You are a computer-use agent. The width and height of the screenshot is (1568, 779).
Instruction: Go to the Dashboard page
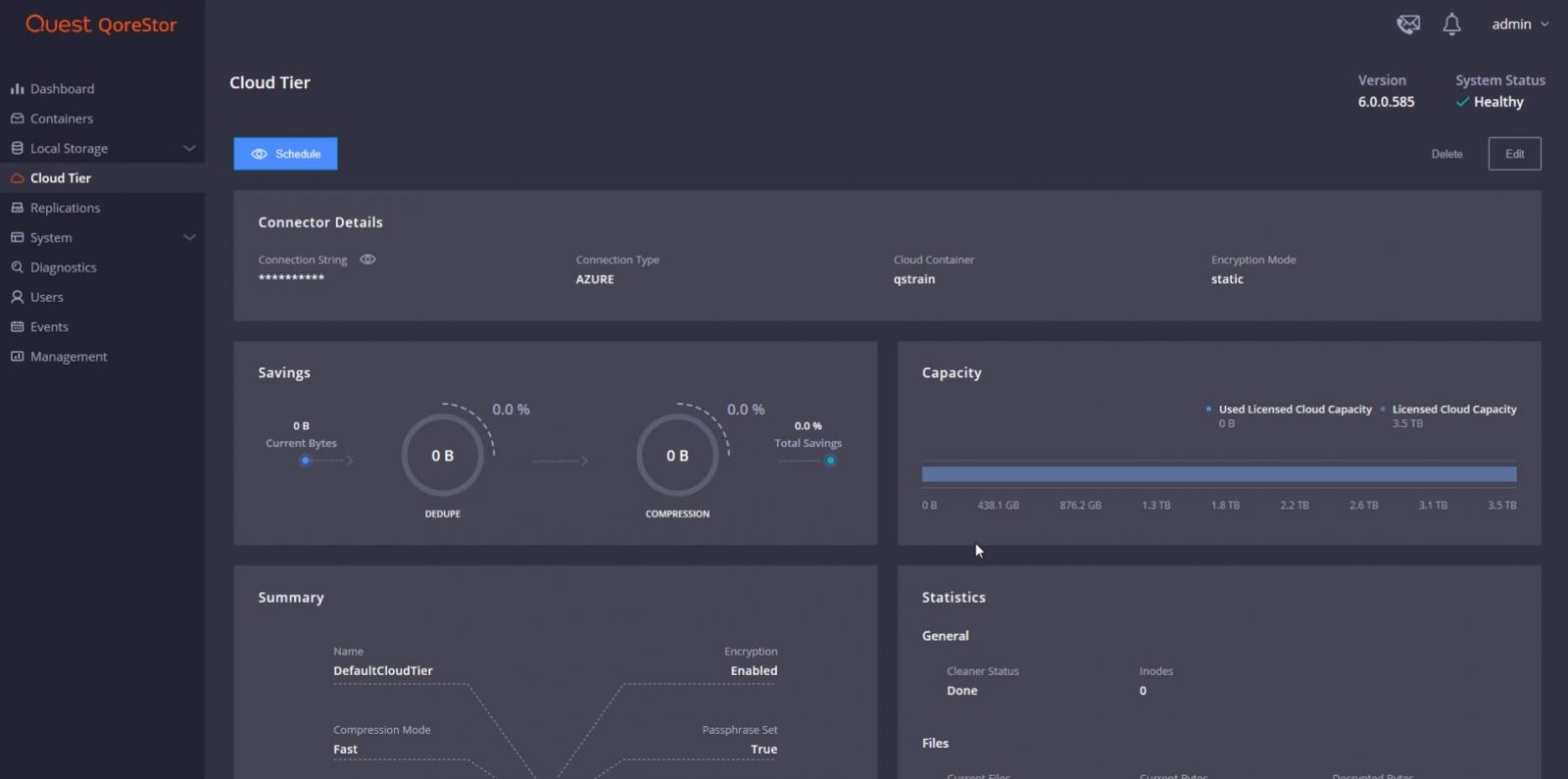[62, 89]
